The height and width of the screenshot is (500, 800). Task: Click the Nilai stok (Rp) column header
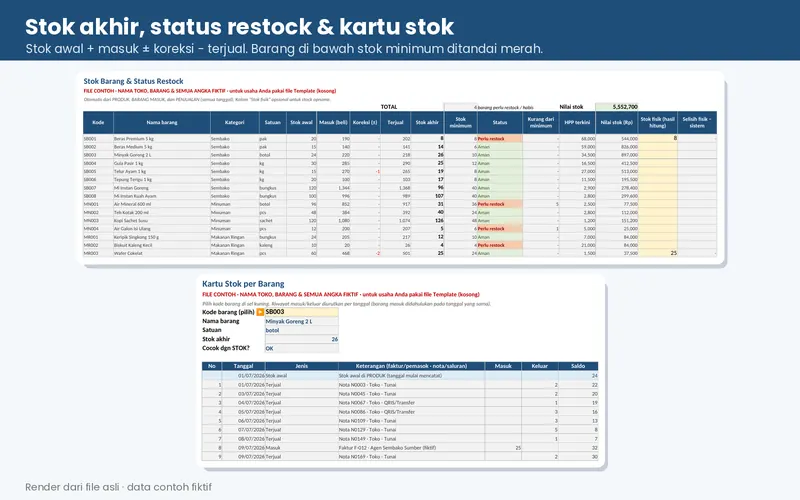click(617, 122)
